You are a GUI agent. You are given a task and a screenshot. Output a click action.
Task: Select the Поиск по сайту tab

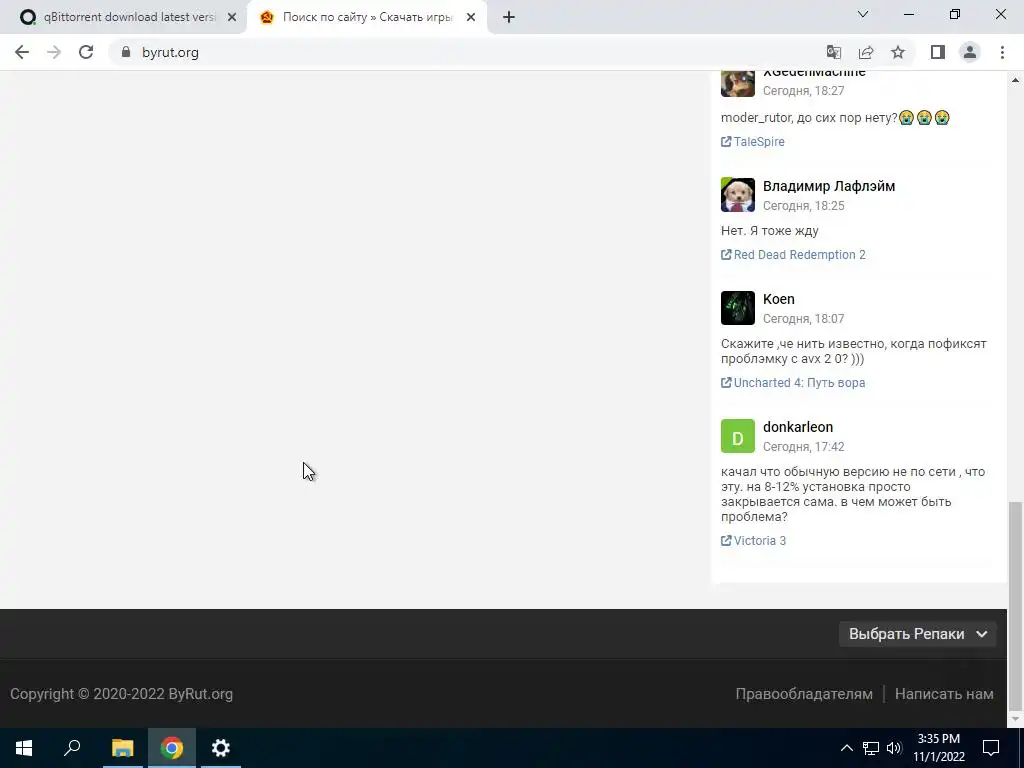click(367, 18)
